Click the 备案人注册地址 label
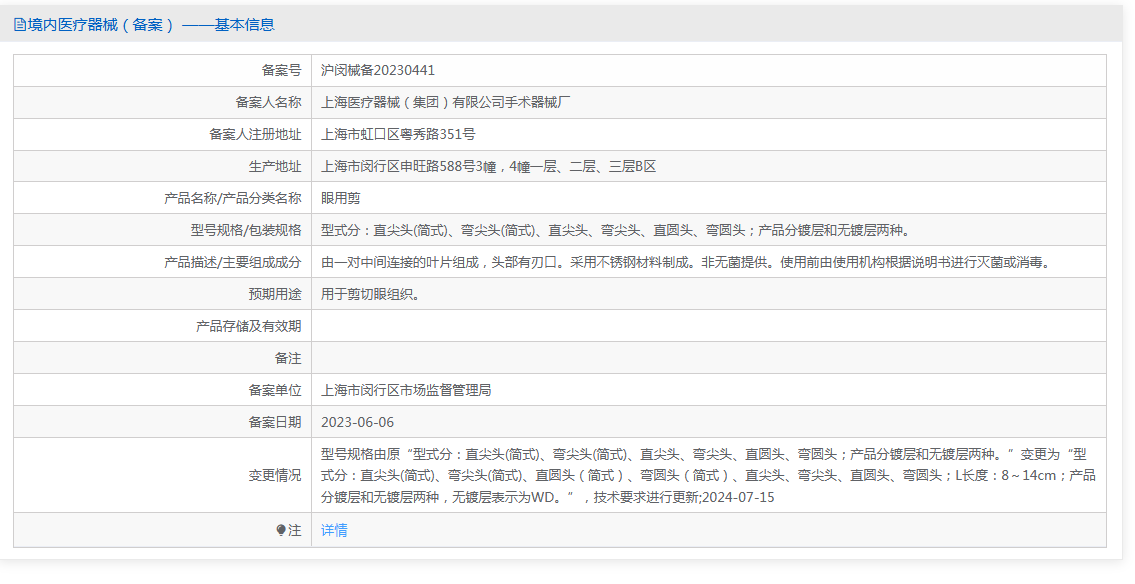This screenshot has height=584, width=1135. click(256, 134)
